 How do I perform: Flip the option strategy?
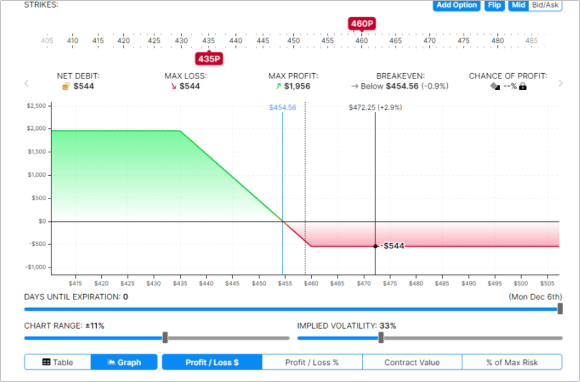494,5
